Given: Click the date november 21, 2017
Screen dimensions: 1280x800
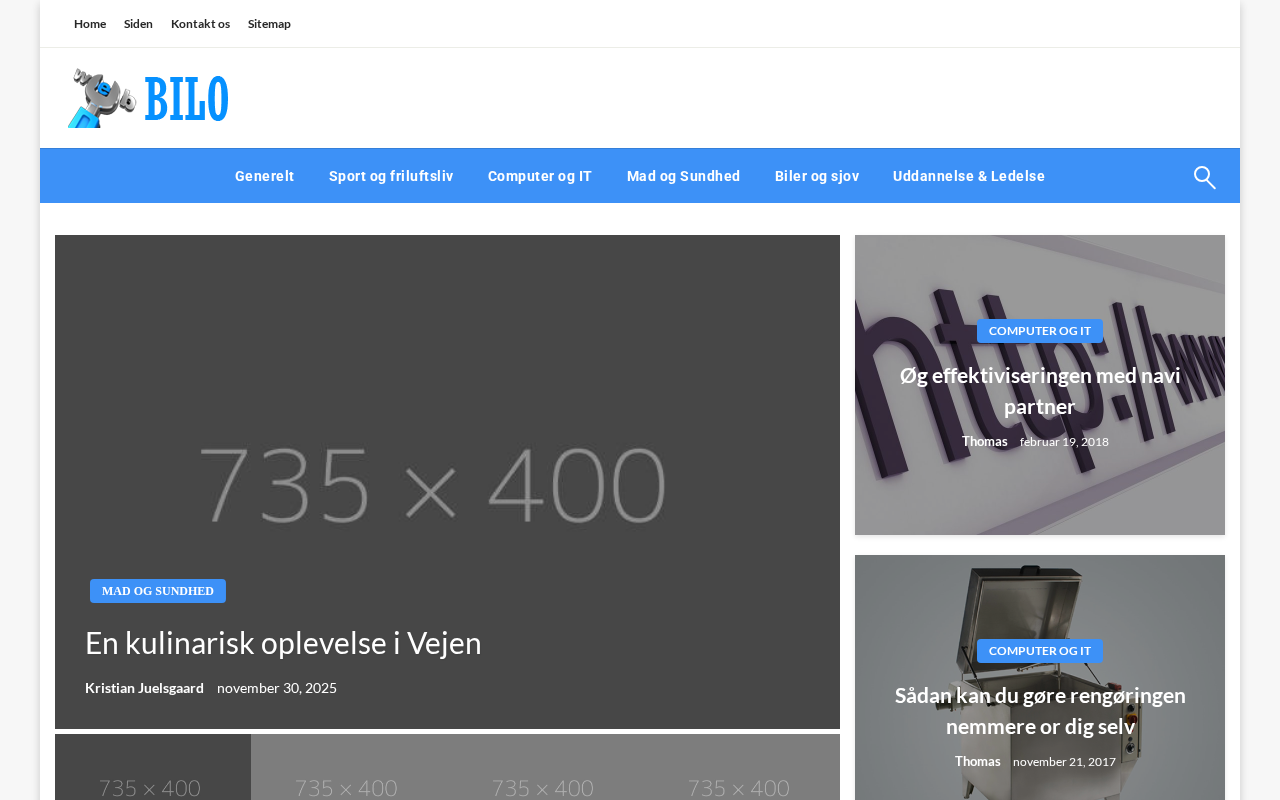Looking at the screenshot, I should pyautogui.click(x=1064, y=762).
